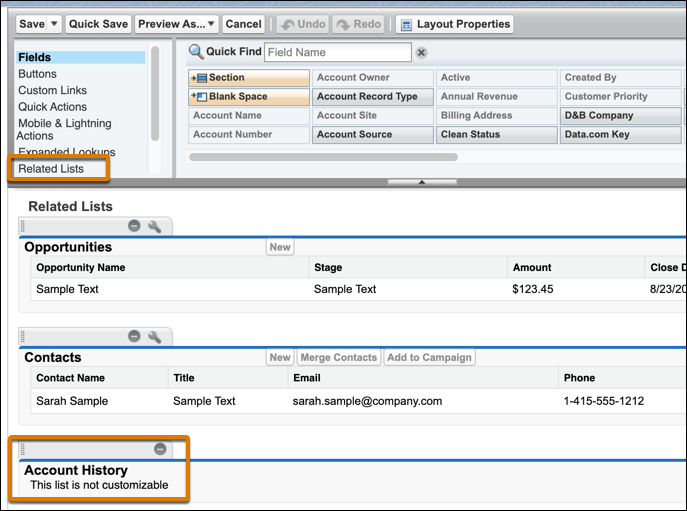
Task: Select the Account Source field
Action: (372, 135)
